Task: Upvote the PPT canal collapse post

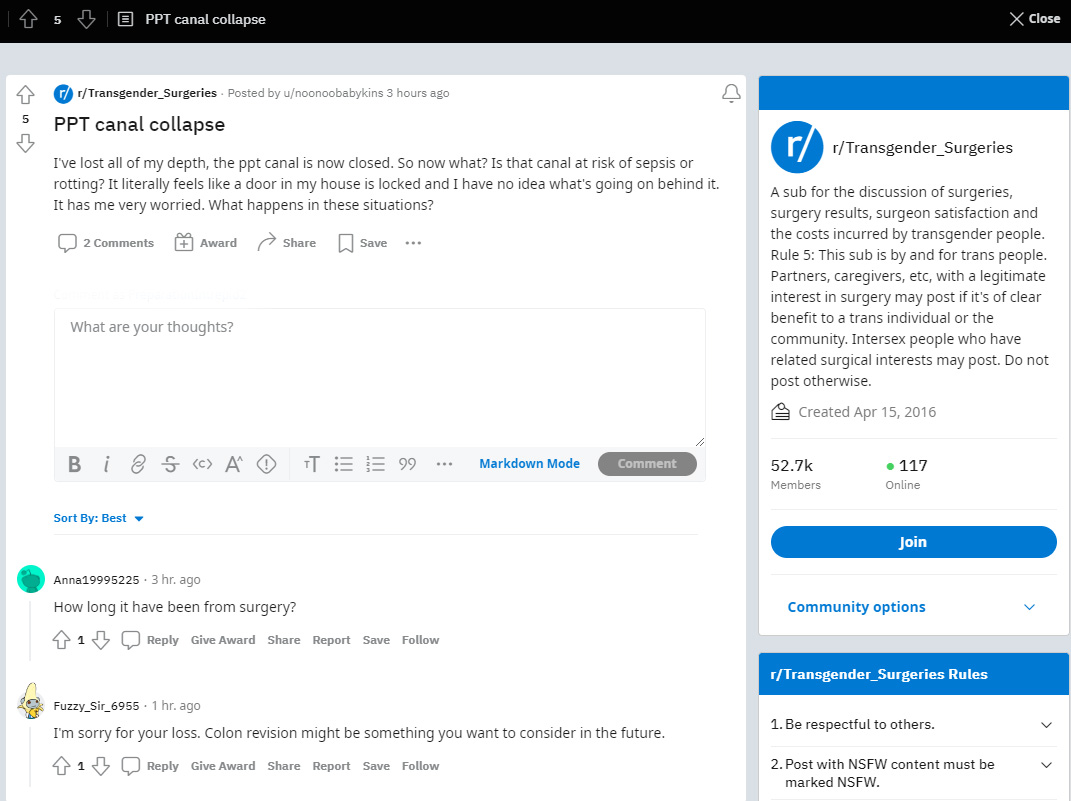Action: click(25, 94)
